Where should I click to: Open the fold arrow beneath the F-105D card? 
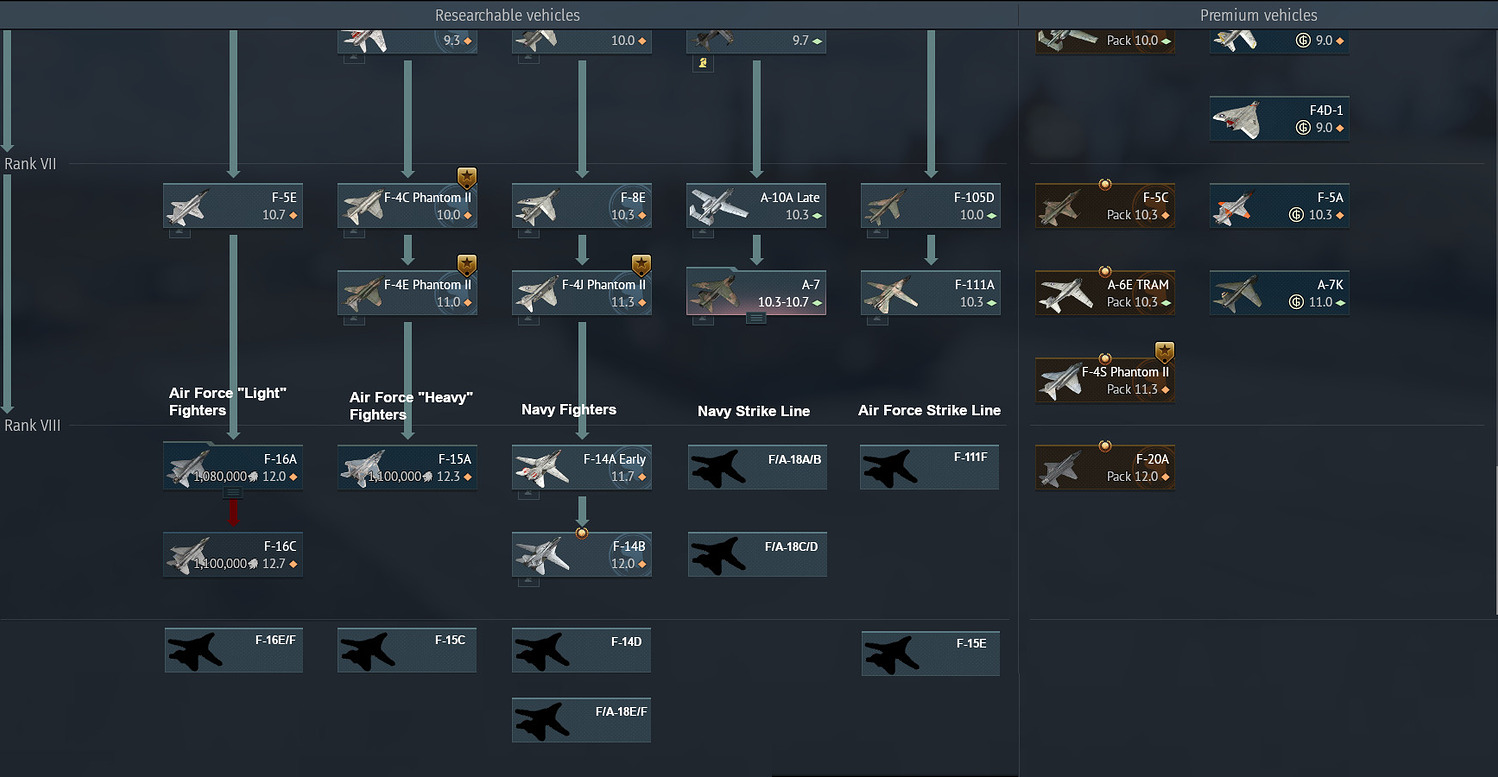point(877,231)
